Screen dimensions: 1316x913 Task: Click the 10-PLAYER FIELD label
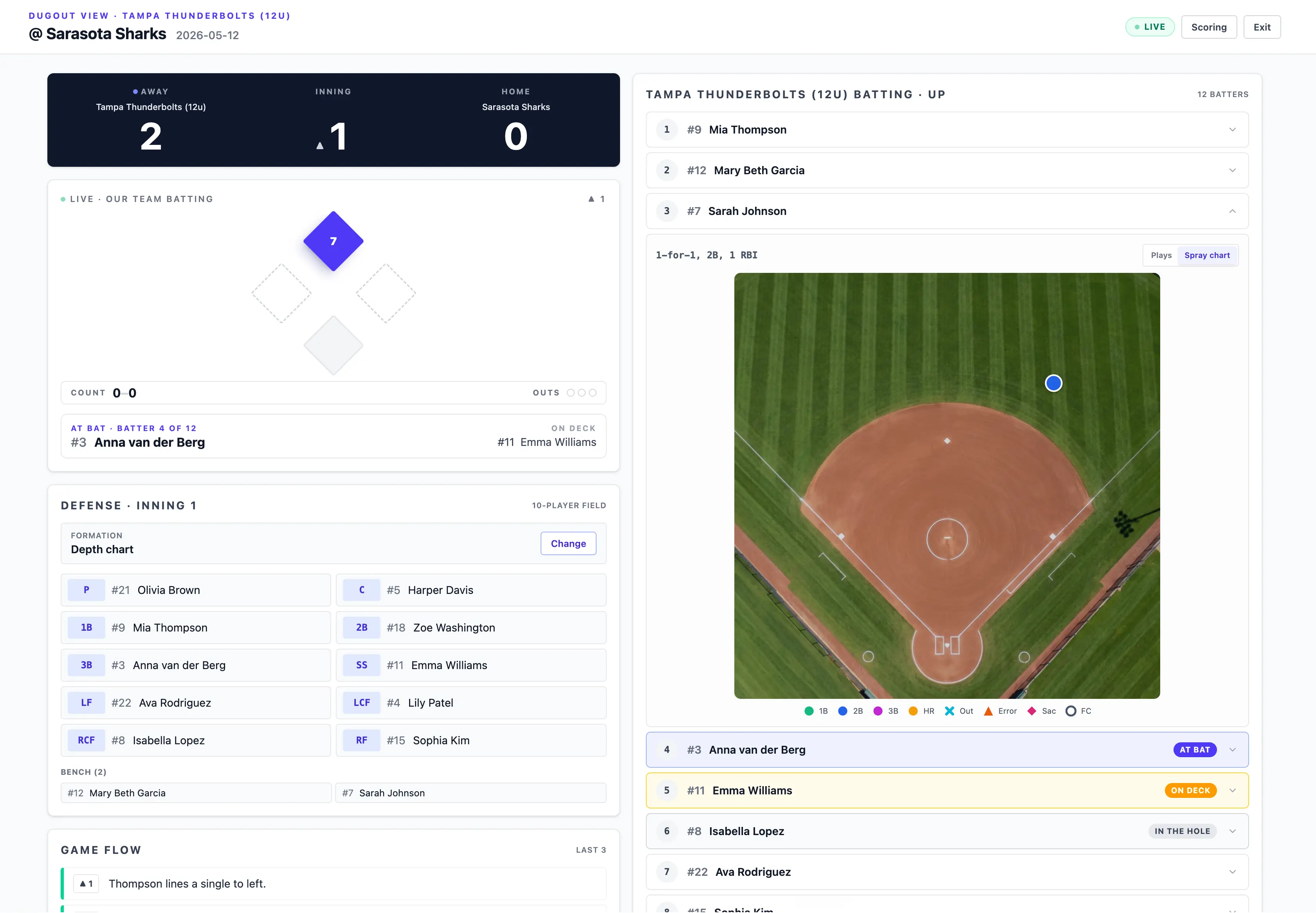coord(568,506)
